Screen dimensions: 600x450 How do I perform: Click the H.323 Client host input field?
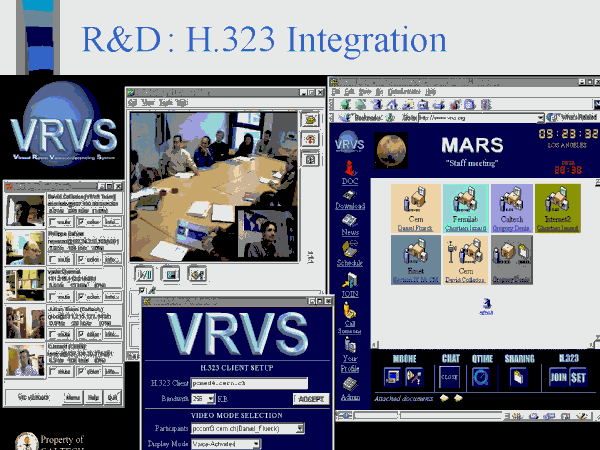point(249,383)
